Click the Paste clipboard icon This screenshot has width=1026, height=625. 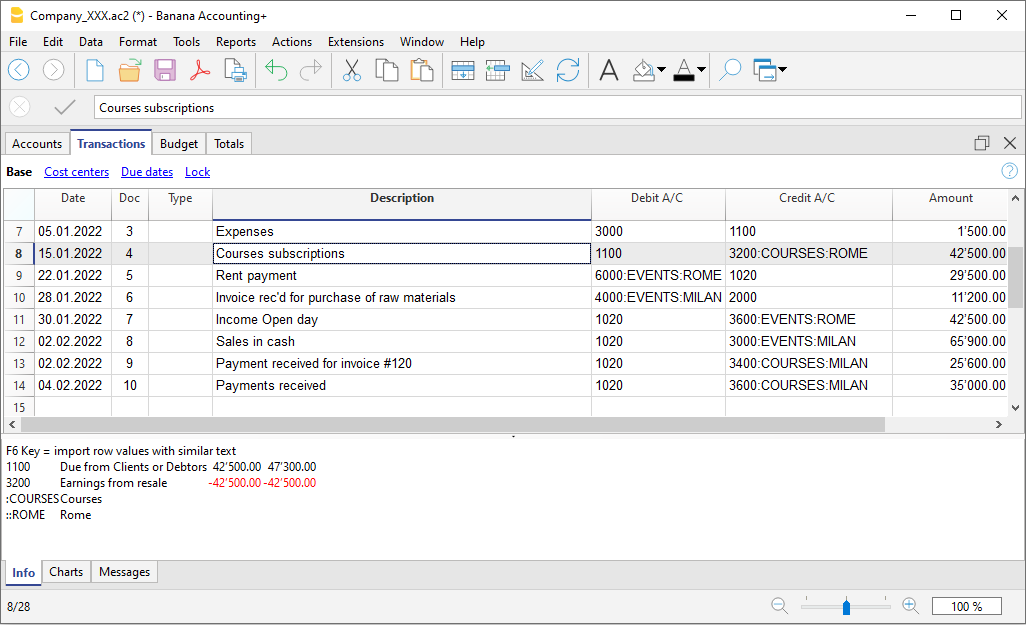[421, 70]
